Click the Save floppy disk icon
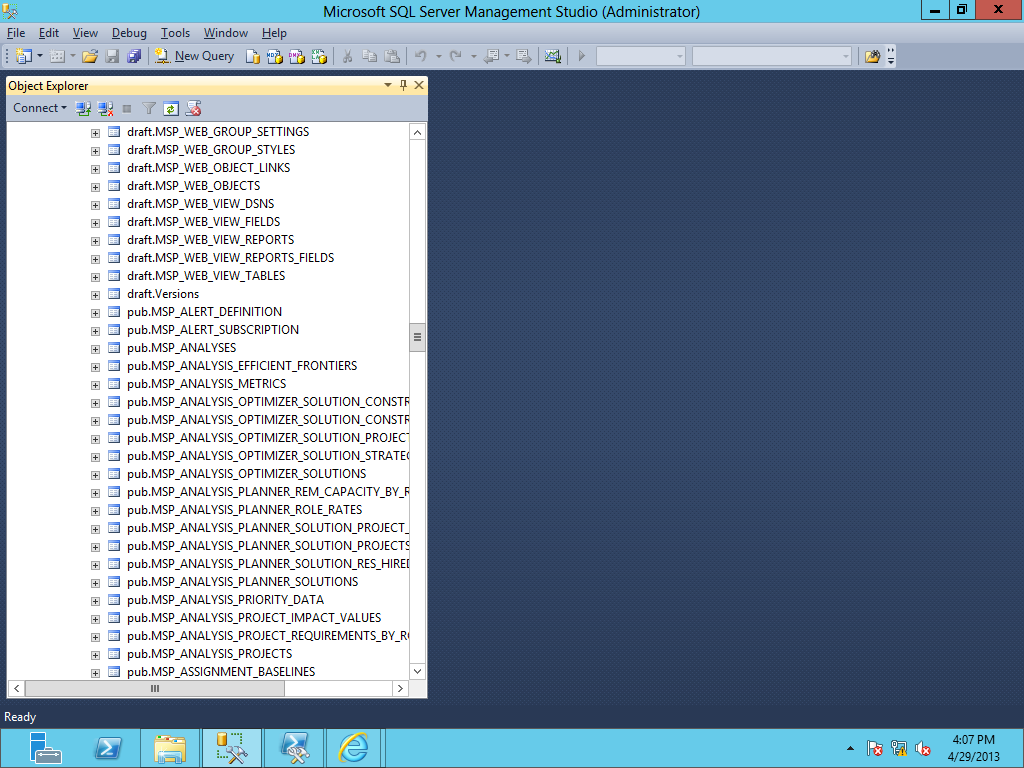 tap(112, 56)
